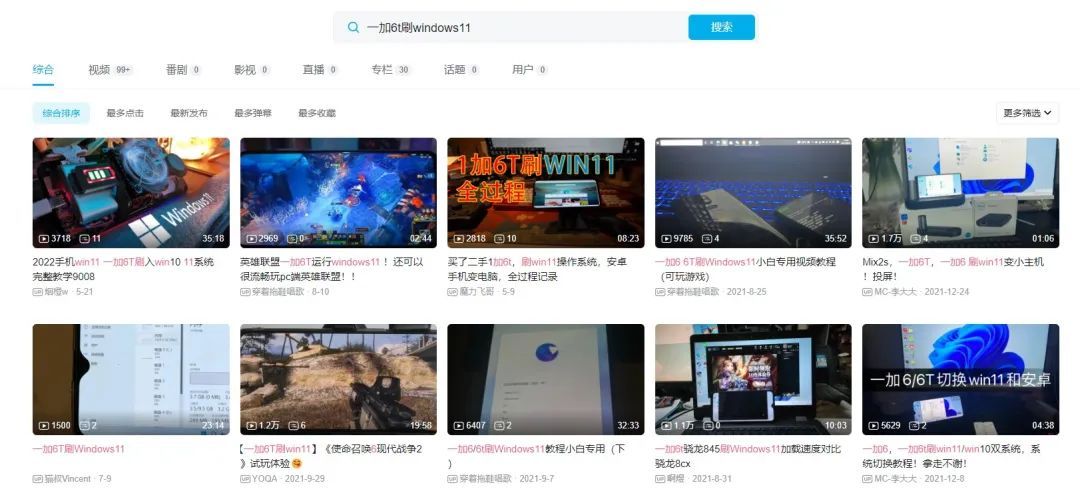
Task: Switch to the 综合 results tab
Action: coord(43,70)
